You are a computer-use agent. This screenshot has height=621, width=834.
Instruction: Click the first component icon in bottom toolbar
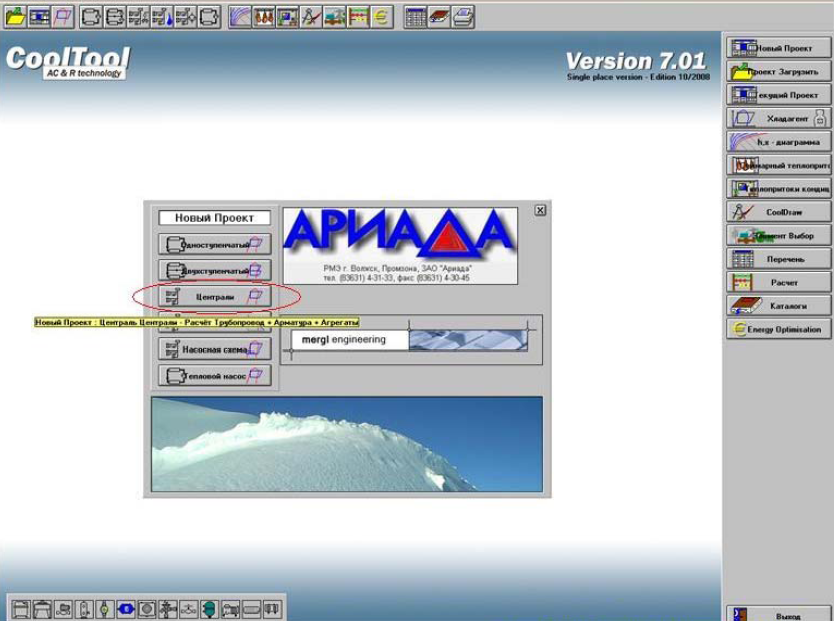tap(21, 609)
